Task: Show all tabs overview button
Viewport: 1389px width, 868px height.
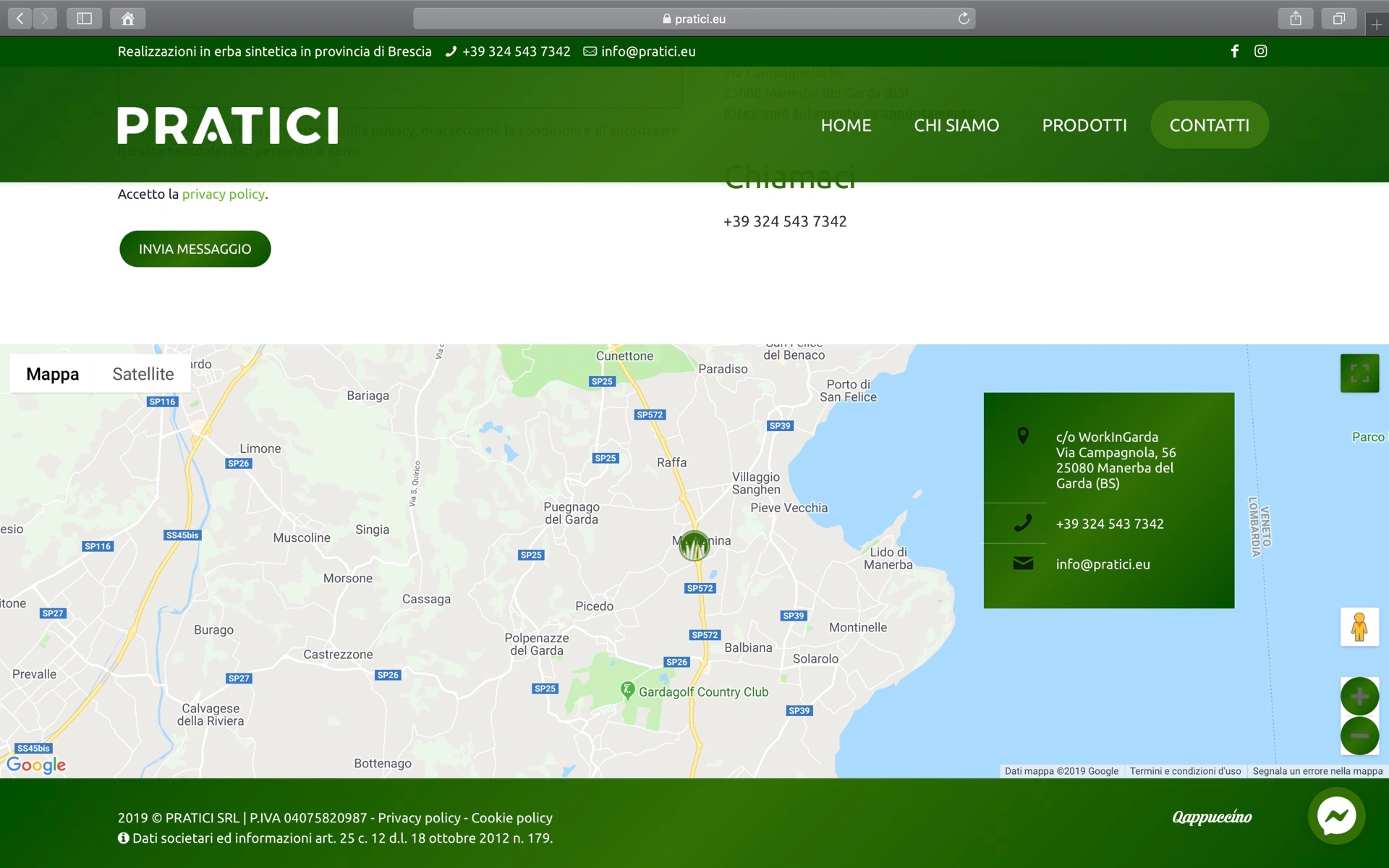Action: tap(1339, 18)
